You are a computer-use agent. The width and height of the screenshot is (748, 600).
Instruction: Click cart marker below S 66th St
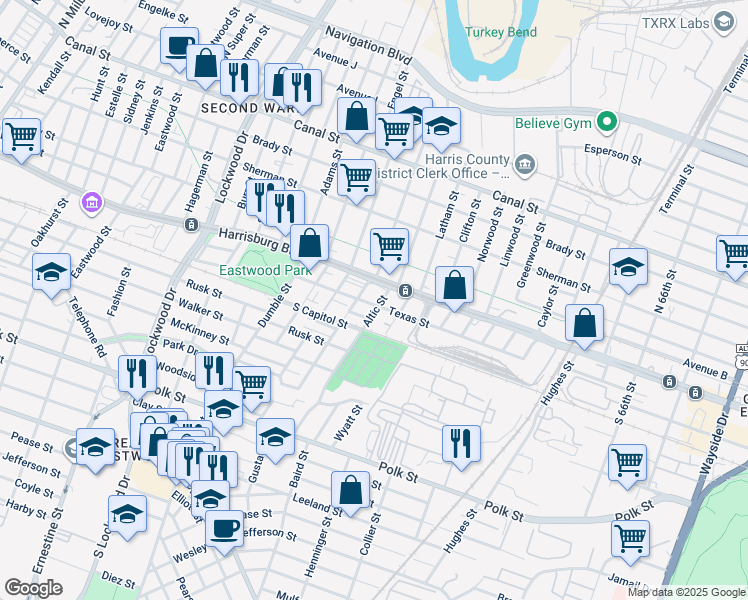point(627,465)
